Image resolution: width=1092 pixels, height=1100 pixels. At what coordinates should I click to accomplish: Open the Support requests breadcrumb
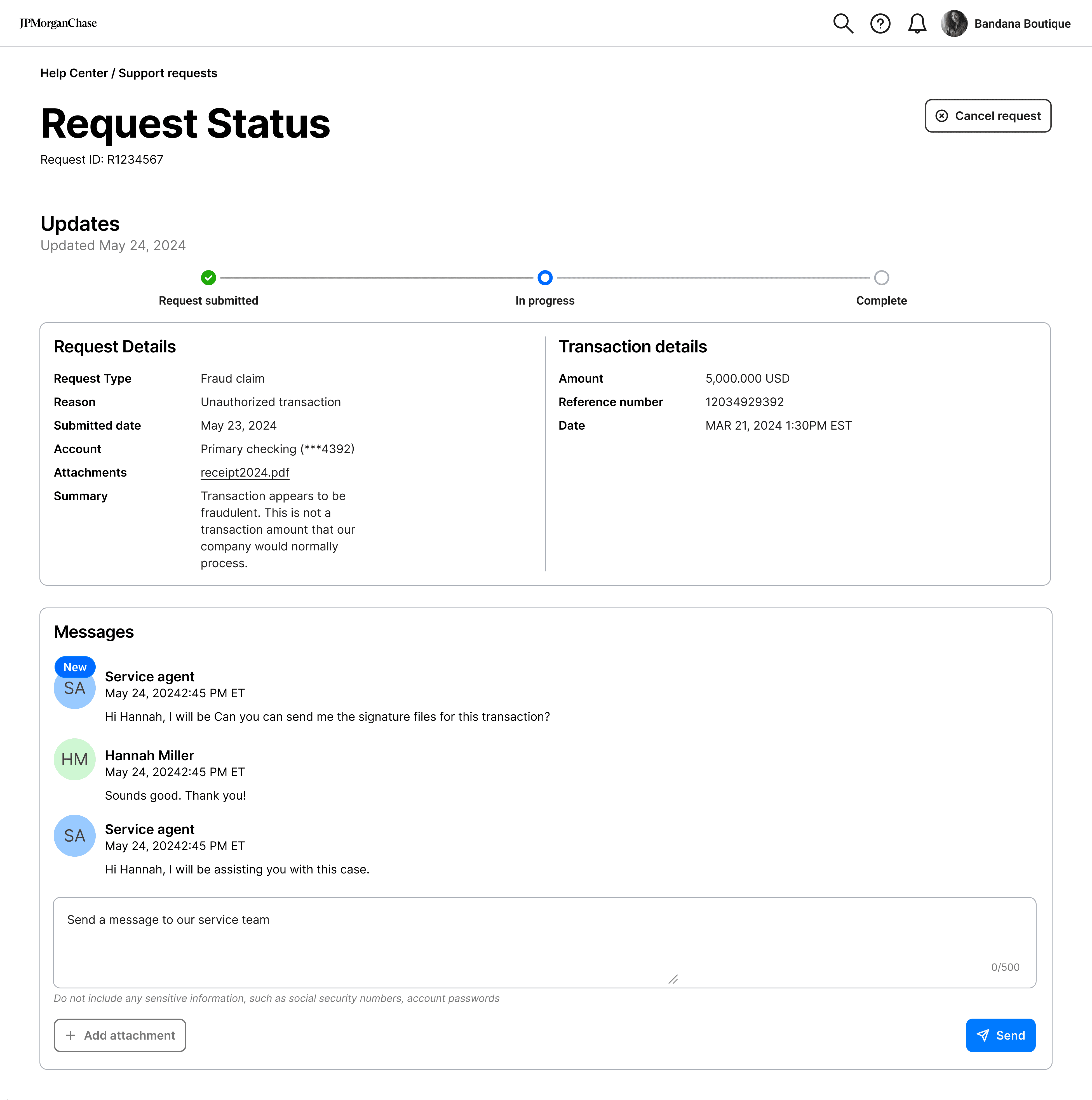(168, 74)
